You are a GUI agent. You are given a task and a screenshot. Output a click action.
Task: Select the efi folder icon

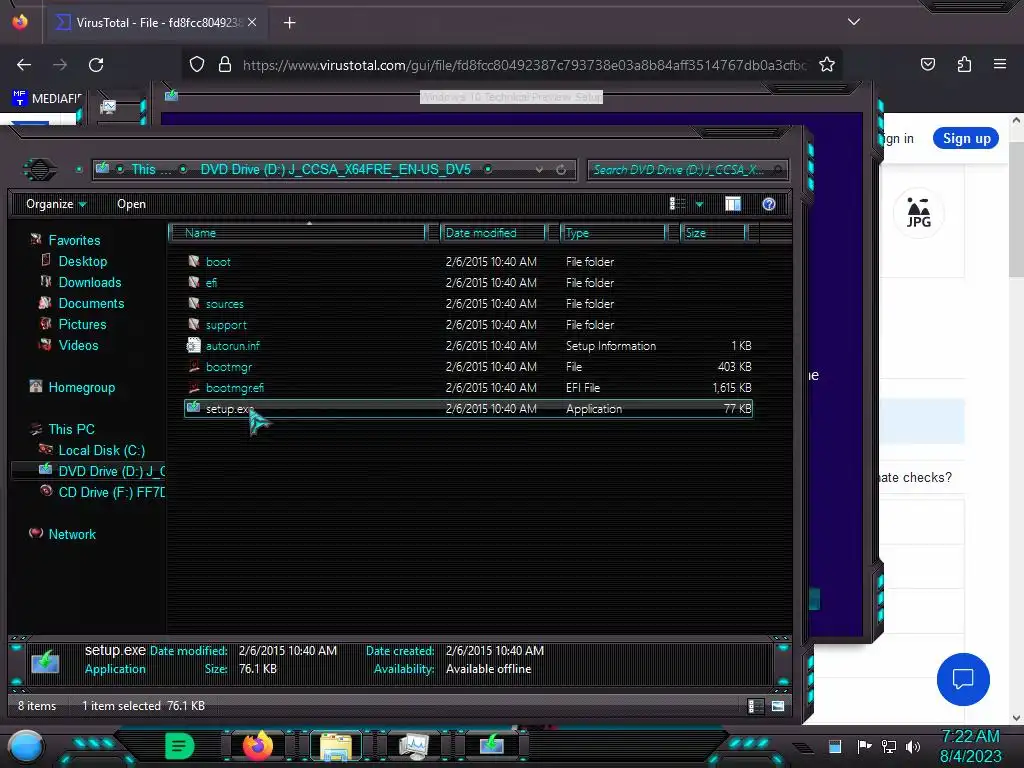pyautogui.click(x=194, y=282)
